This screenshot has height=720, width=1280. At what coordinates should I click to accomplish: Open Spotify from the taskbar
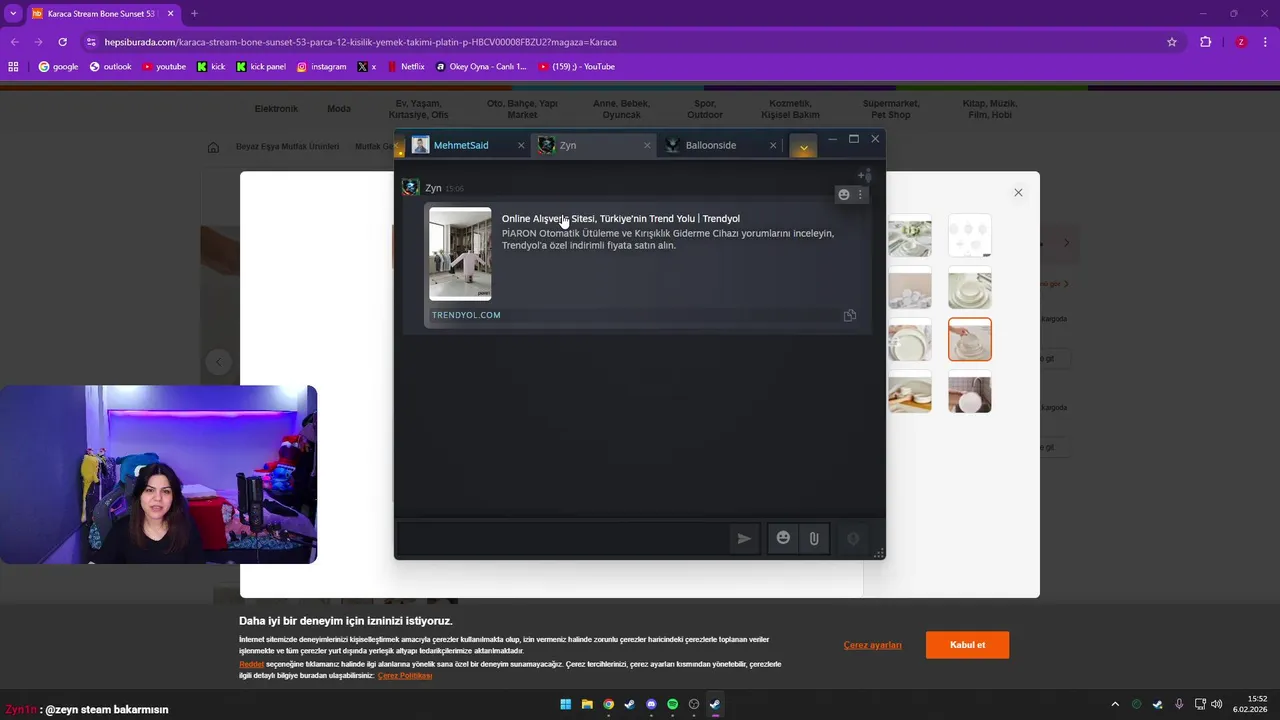pos(672,704)
